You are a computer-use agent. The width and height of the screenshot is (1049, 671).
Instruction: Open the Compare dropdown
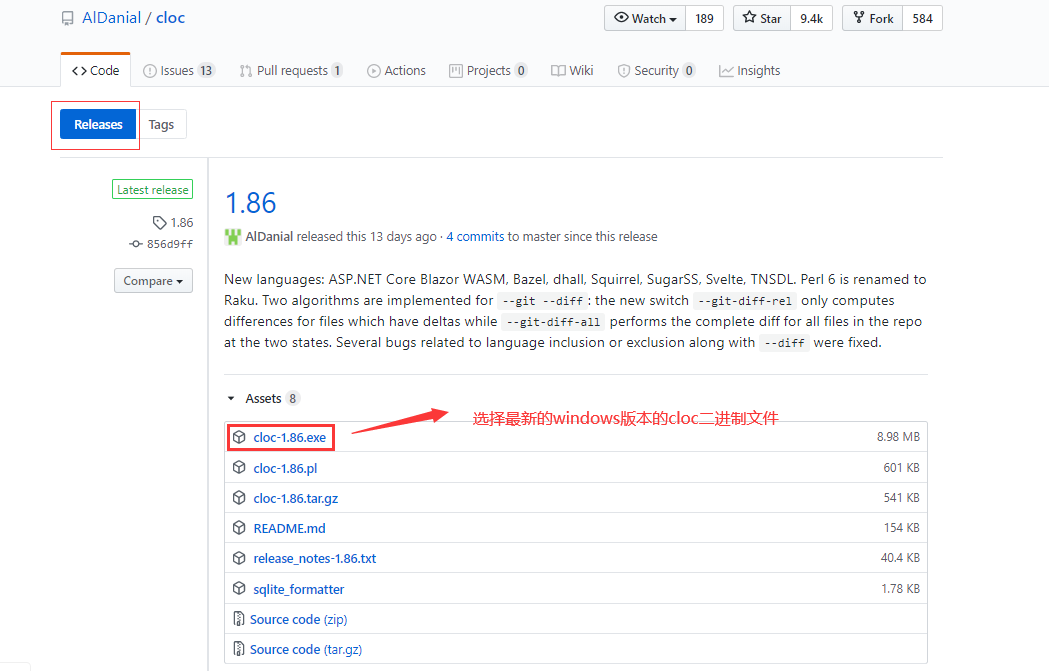[153, 281]
